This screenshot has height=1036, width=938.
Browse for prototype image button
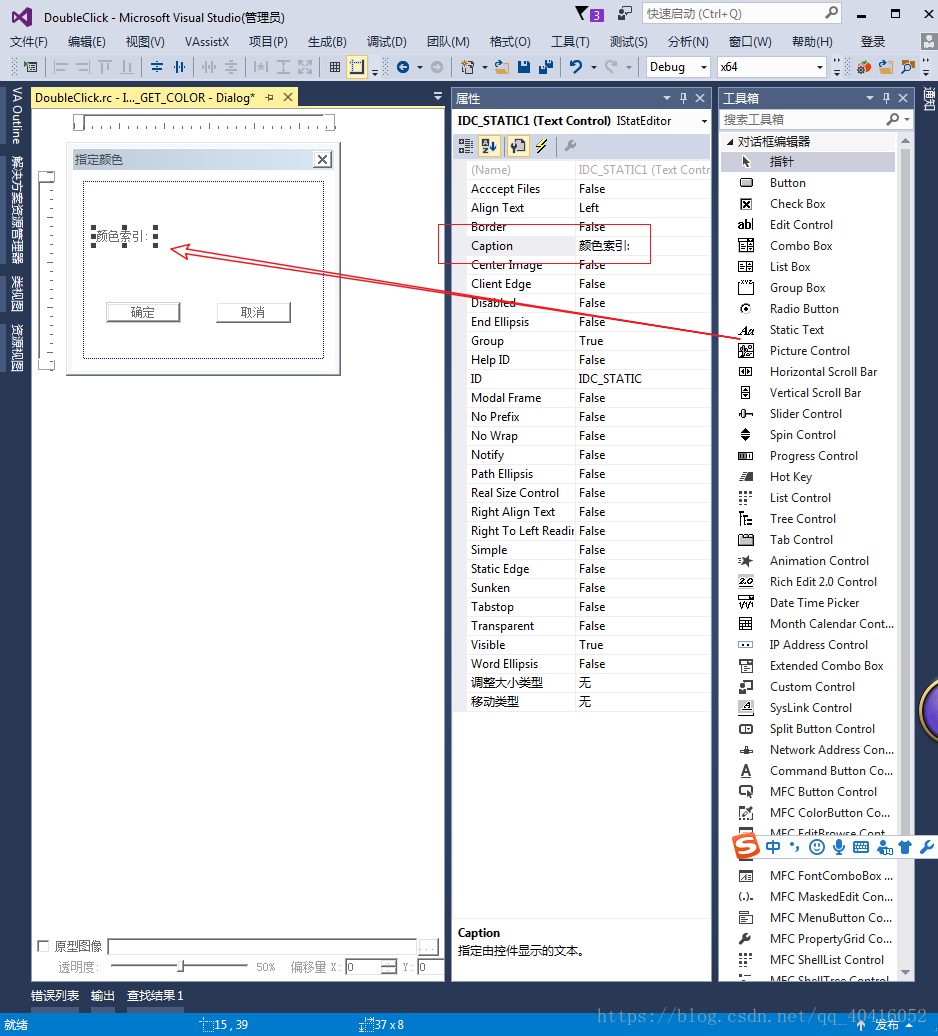pyautogui.click(x=429, y=947)
